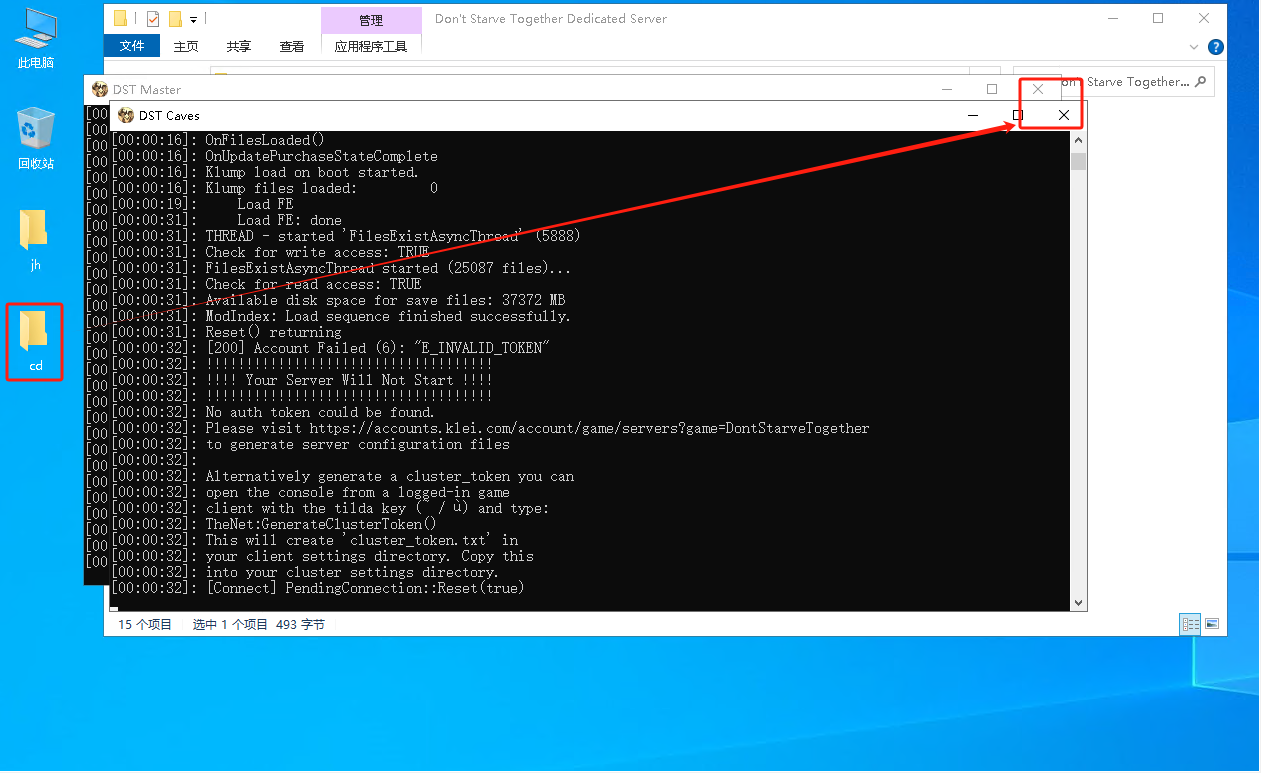
Task: Click the "ModIndex: Load sequence finished successfully" line
Action: [341, 316]
